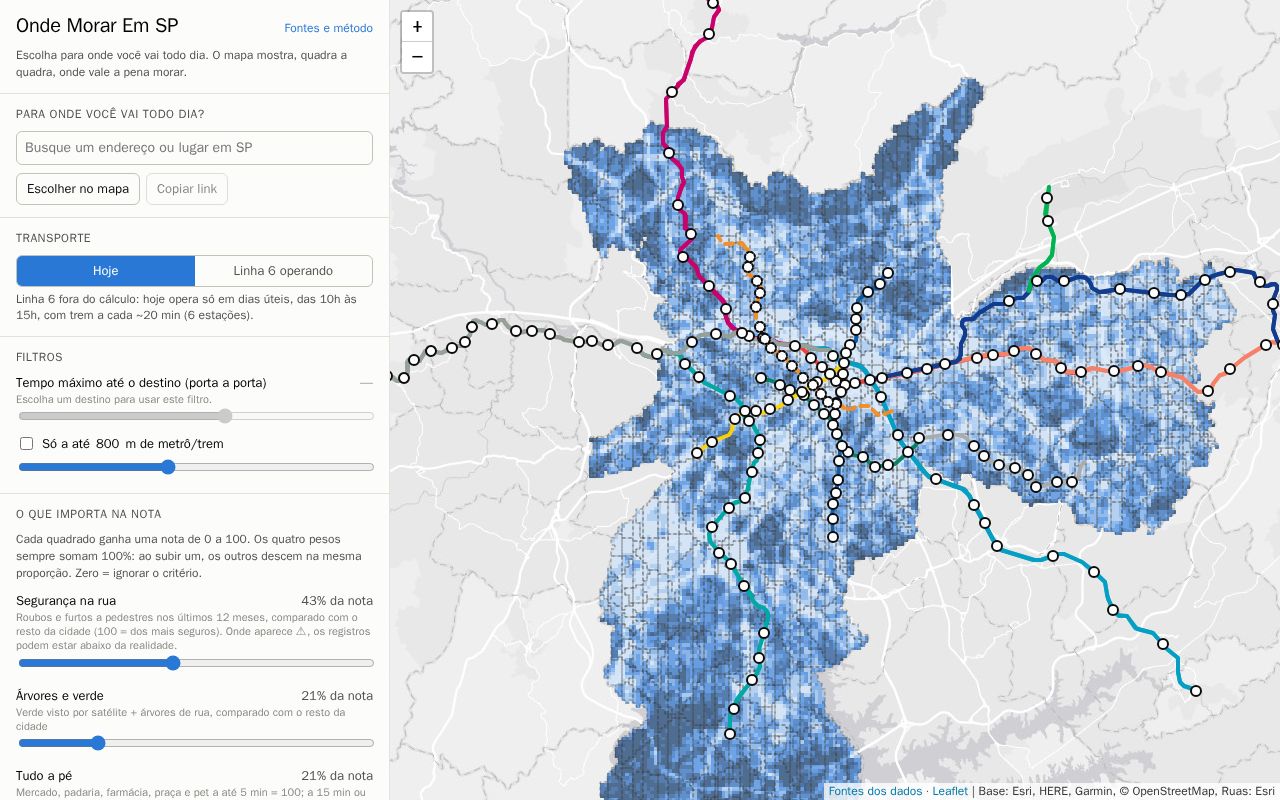Open the Leaflet attribution link
This screenshot has width=1280, height=800.
click(950, 791)
